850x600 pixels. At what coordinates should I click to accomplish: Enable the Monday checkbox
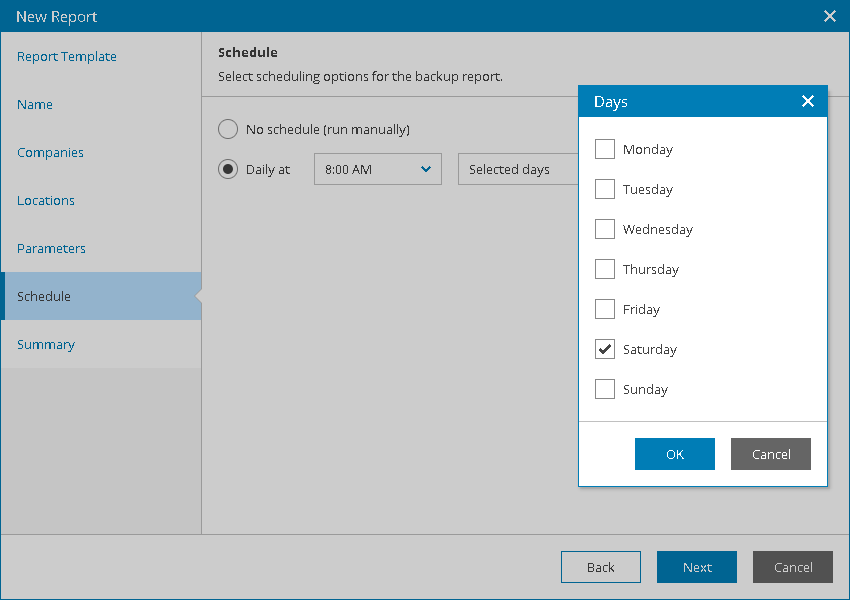[x=605, y=149]
